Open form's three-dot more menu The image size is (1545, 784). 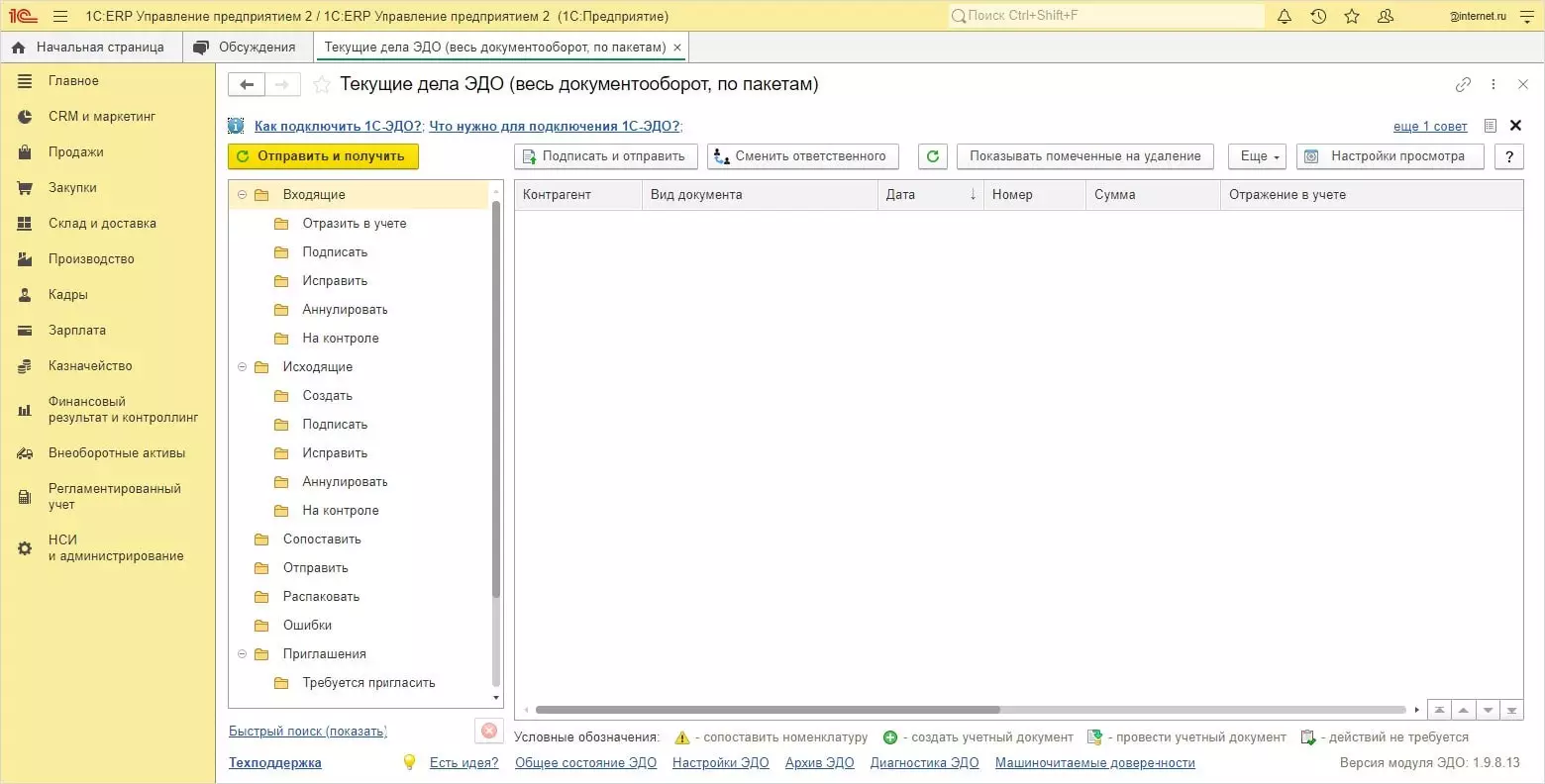tap(1493, 85)
